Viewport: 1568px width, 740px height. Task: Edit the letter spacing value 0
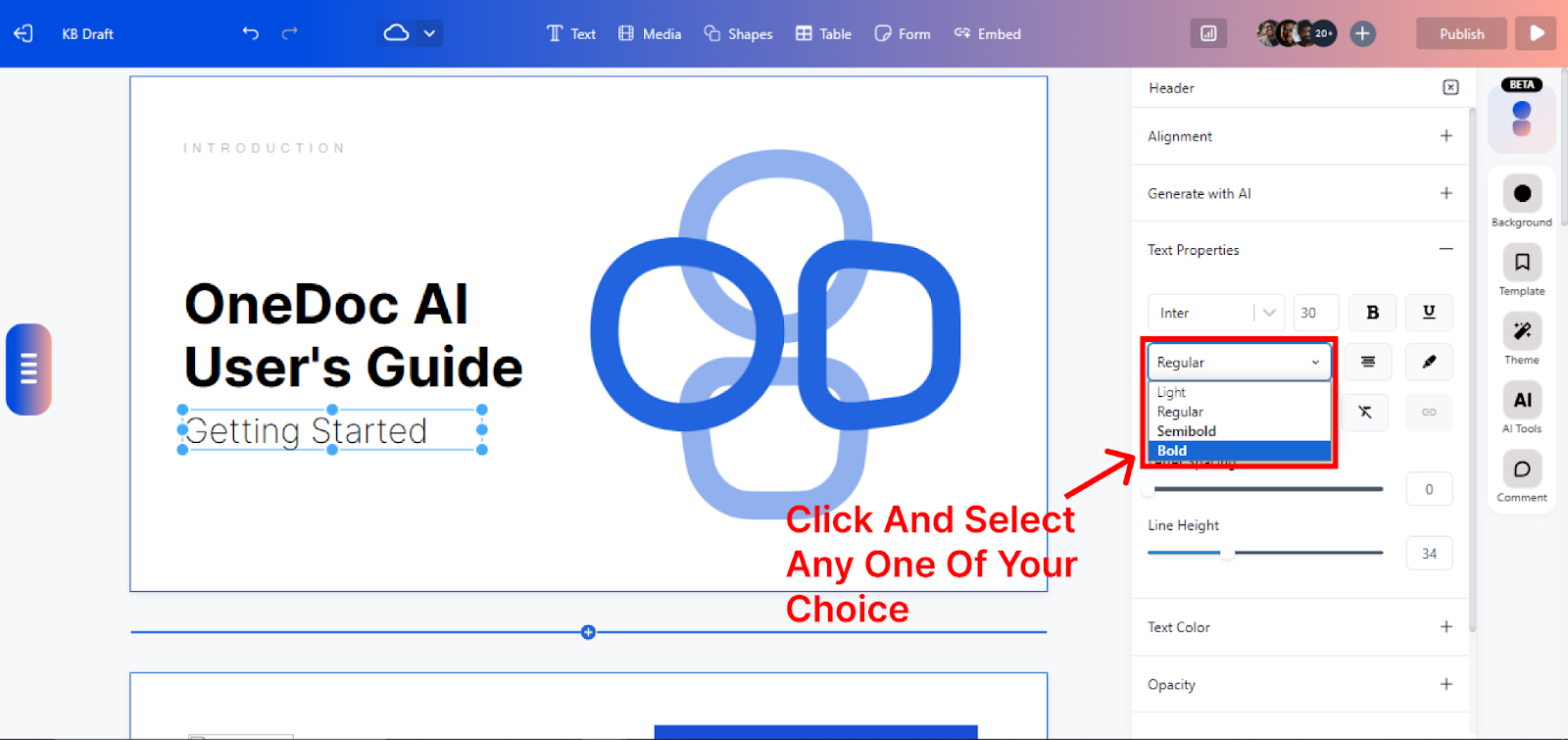[1429, 489]
